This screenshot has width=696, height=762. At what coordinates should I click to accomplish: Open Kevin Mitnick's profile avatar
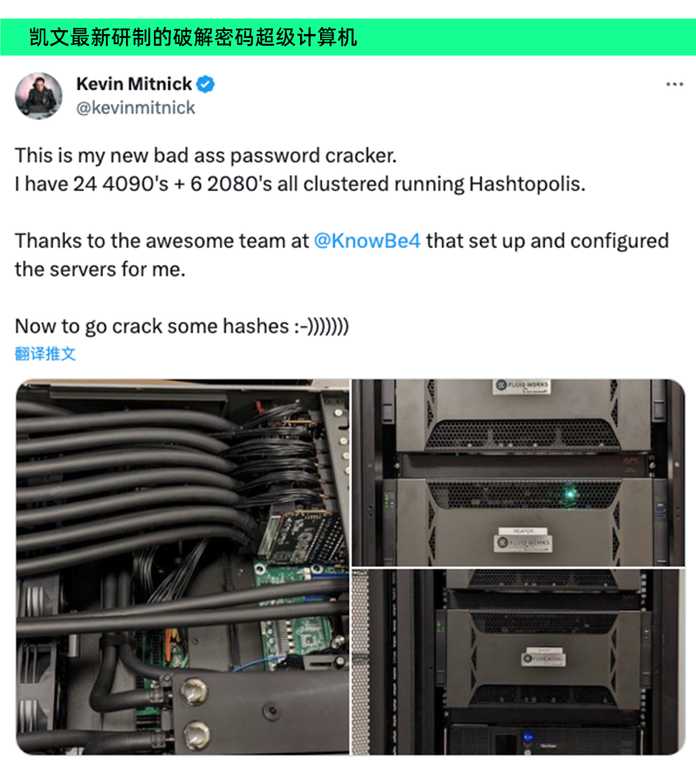(39, 96)
